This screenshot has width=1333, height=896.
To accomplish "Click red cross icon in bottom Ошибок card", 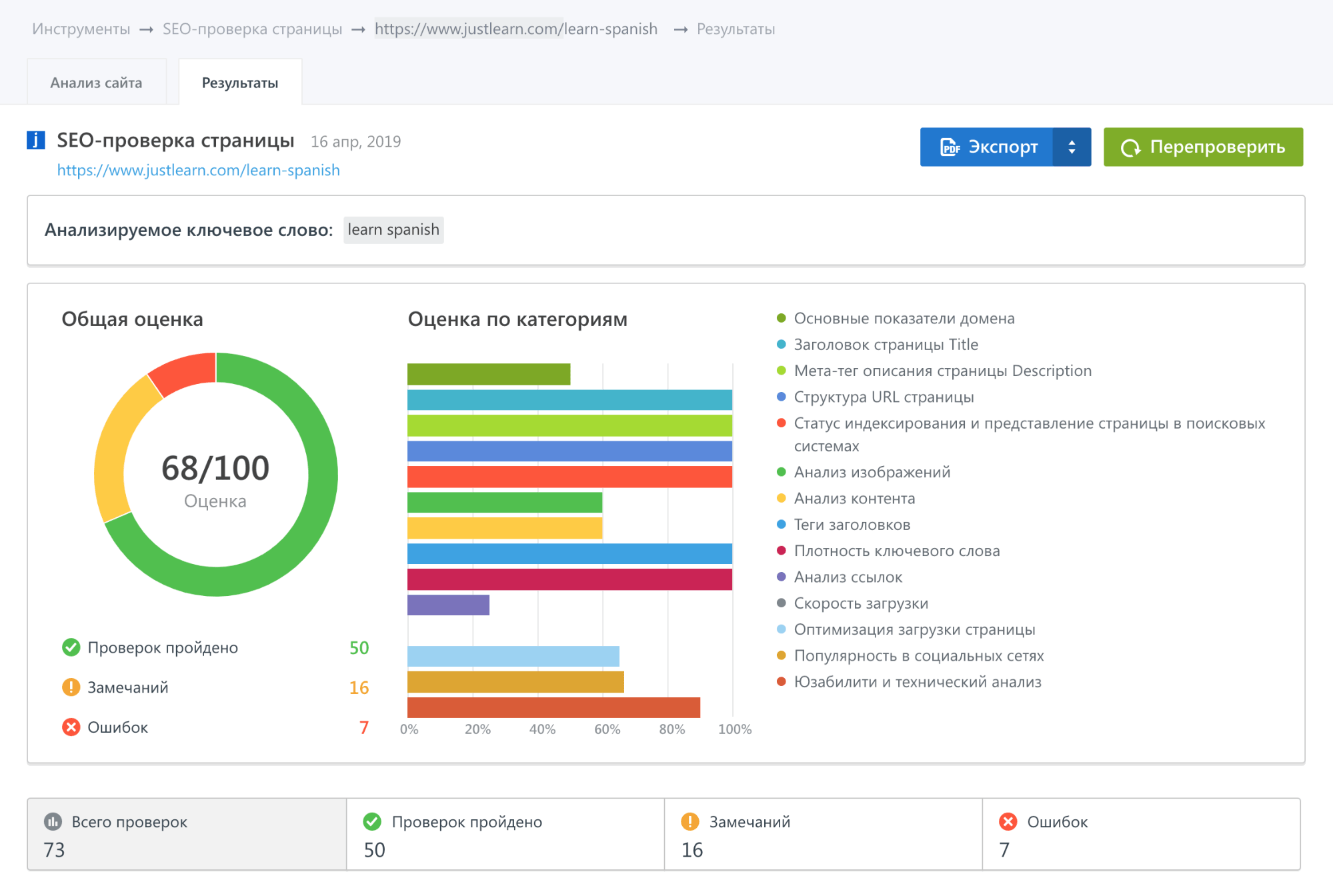I will pyautogui.click(x=1008, y=822).
